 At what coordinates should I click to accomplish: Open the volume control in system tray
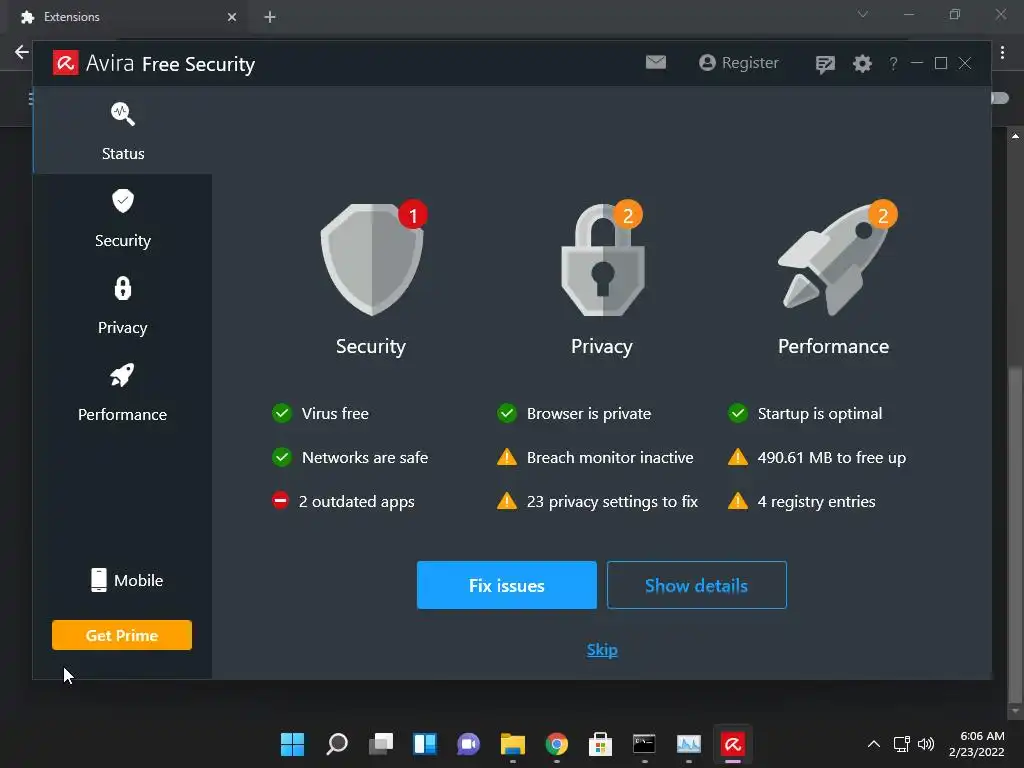(x=926, y=744)
